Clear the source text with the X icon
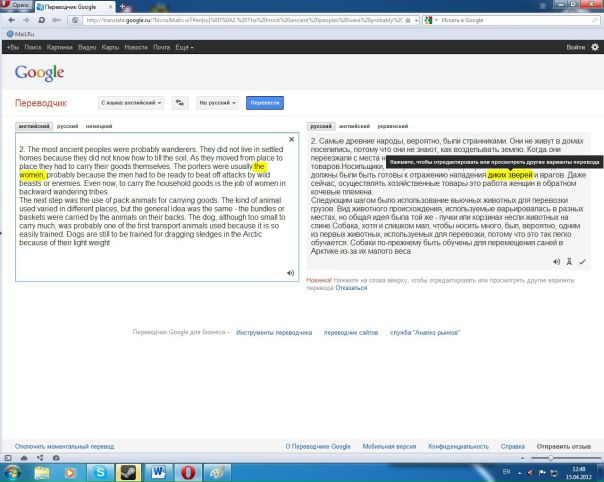This screenshot has height=482, width=604. [x=291, y=139]
